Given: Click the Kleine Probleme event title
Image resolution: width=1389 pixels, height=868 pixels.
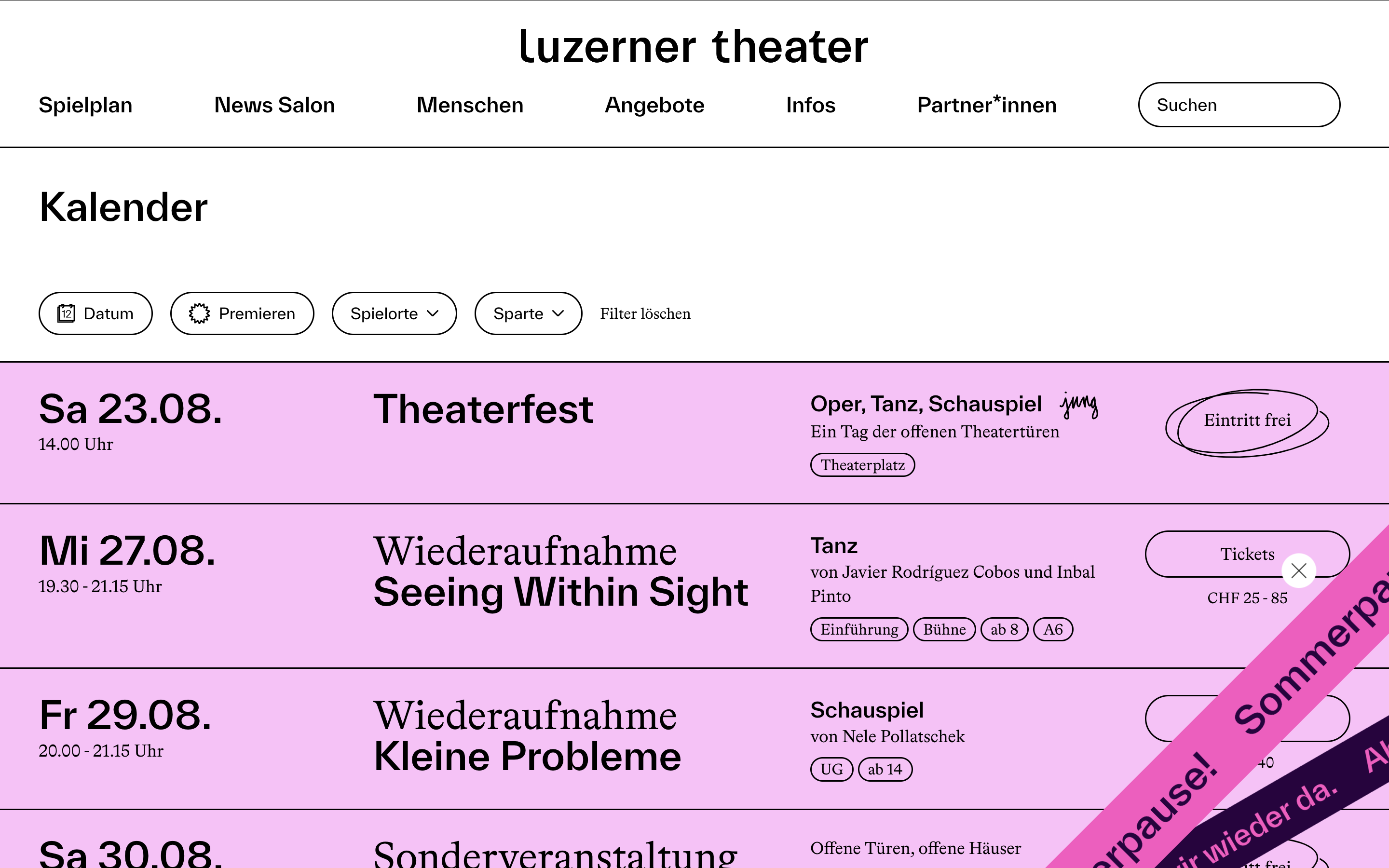Looking at the screenshot, I should point(527,756).
